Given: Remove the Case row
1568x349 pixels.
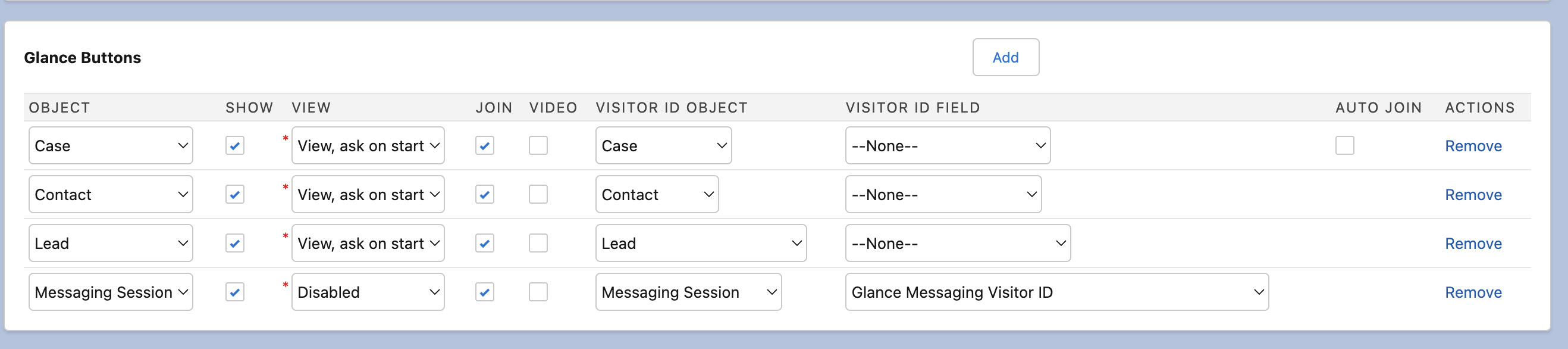Looking at the screenshot, I should point(1472,145).
